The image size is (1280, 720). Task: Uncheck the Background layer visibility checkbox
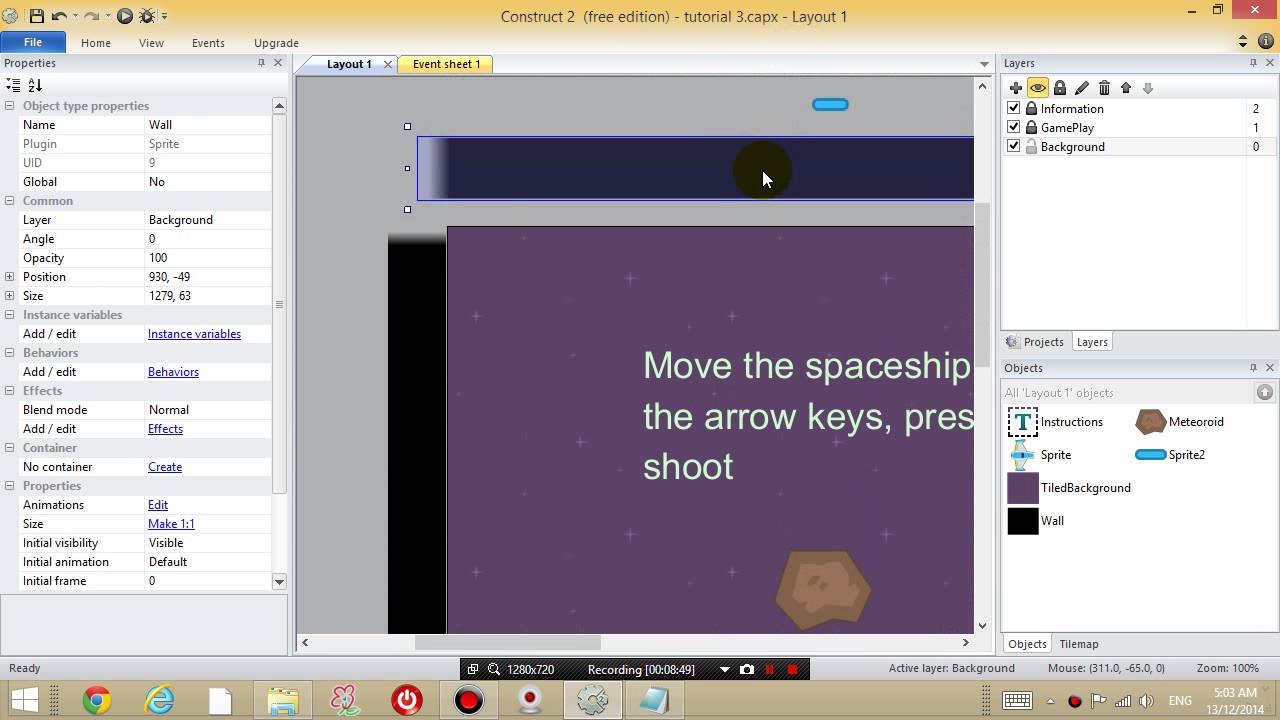pyautogui.click(x=1014, y=146)
